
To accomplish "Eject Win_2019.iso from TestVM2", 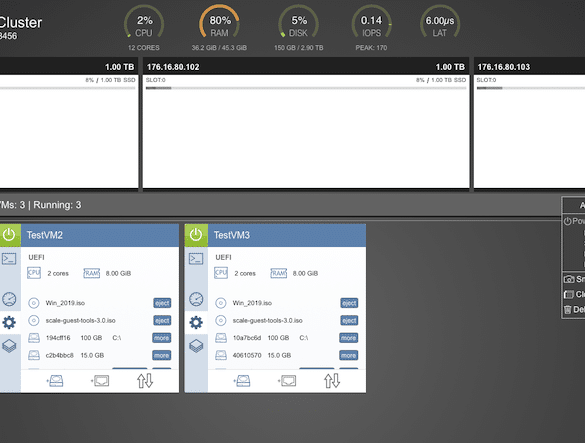I will point(162,303).
